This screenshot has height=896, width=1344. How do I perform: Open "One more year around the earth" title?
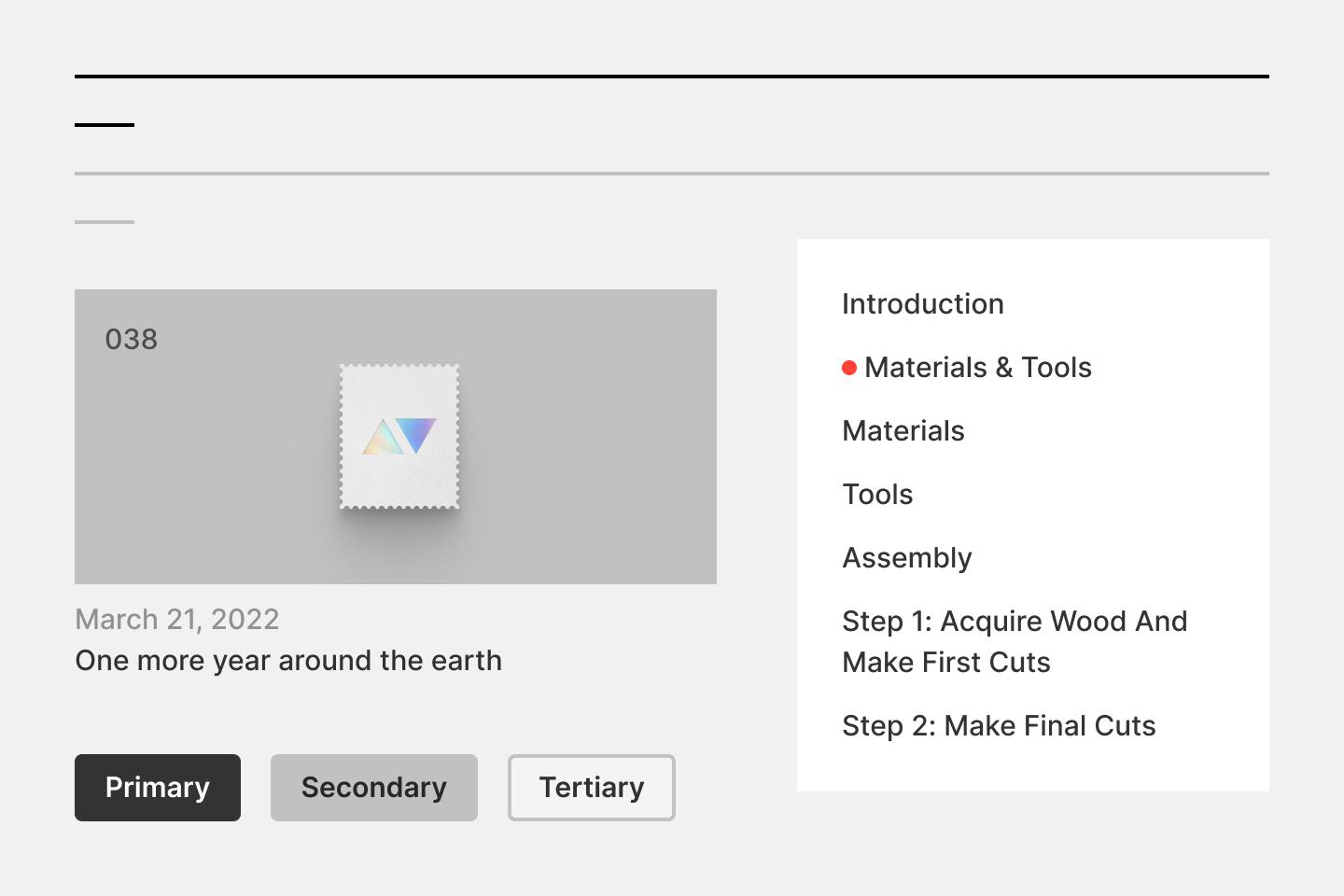tap(288, 661)
